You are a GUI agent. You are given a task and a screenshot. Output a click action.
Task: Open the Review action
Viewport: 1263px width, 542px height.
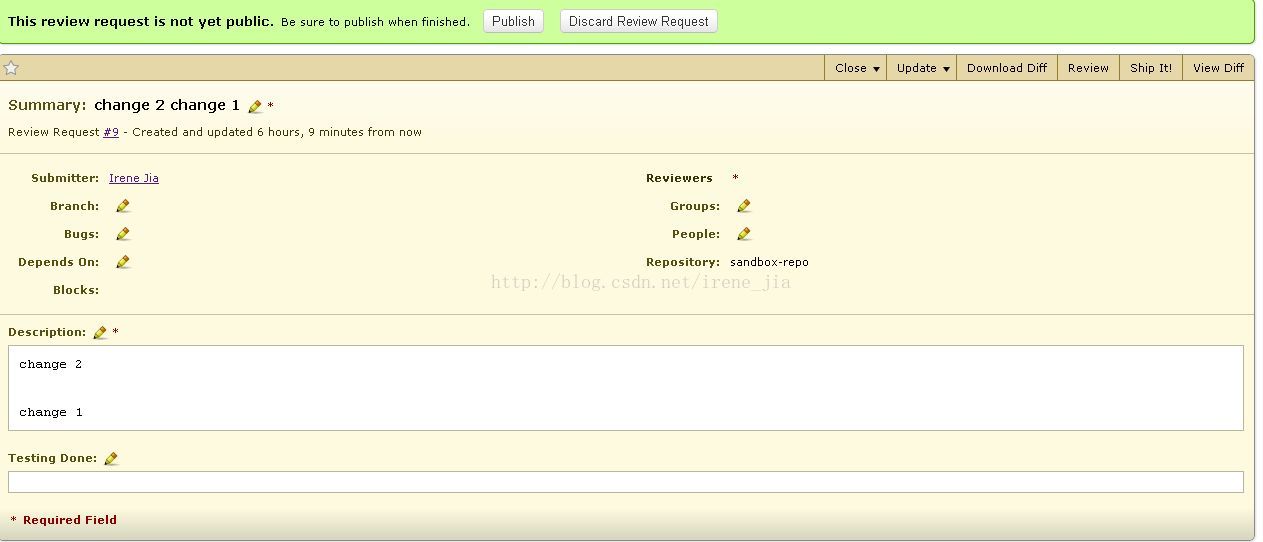(x=1088, y=68)
